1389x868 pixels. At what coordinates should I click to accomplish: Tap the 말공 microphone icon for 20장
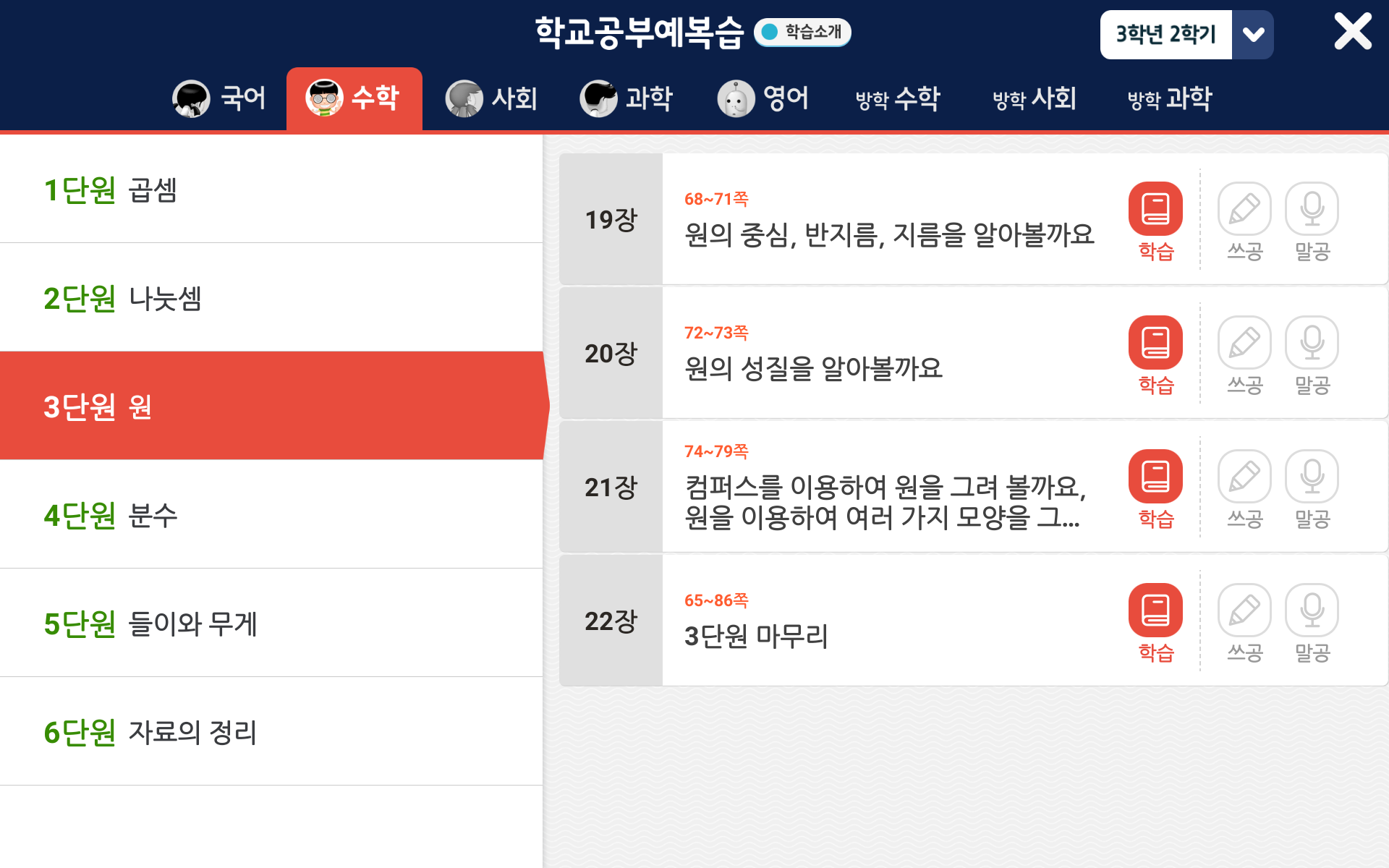click(1312, 343)
